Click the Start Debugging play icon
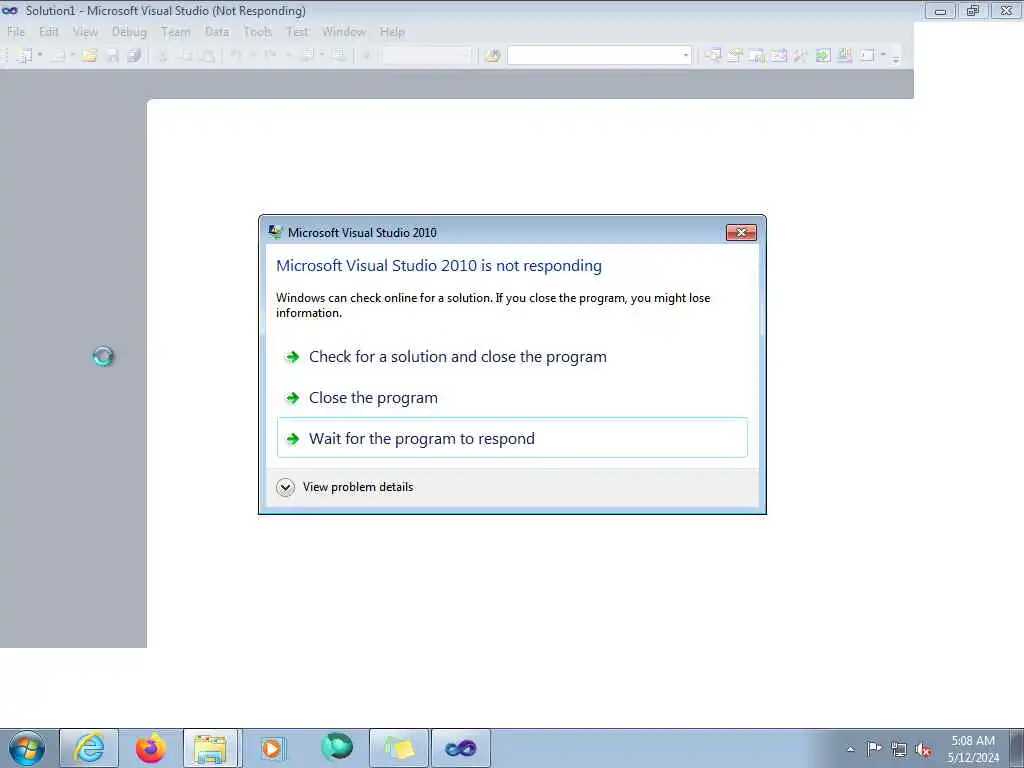Image resolution: width=1024 pixels, height=768 pixels. [367, 56]
